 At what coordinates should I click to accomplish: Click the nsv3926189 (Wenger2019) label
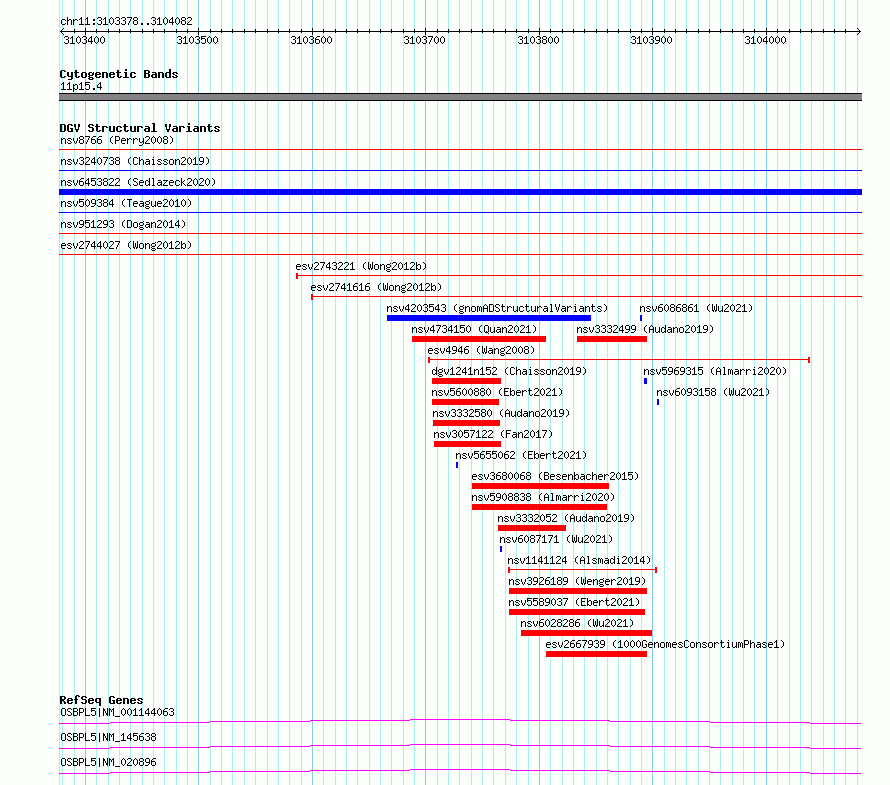pyautogui.click(x=577, y=581)
